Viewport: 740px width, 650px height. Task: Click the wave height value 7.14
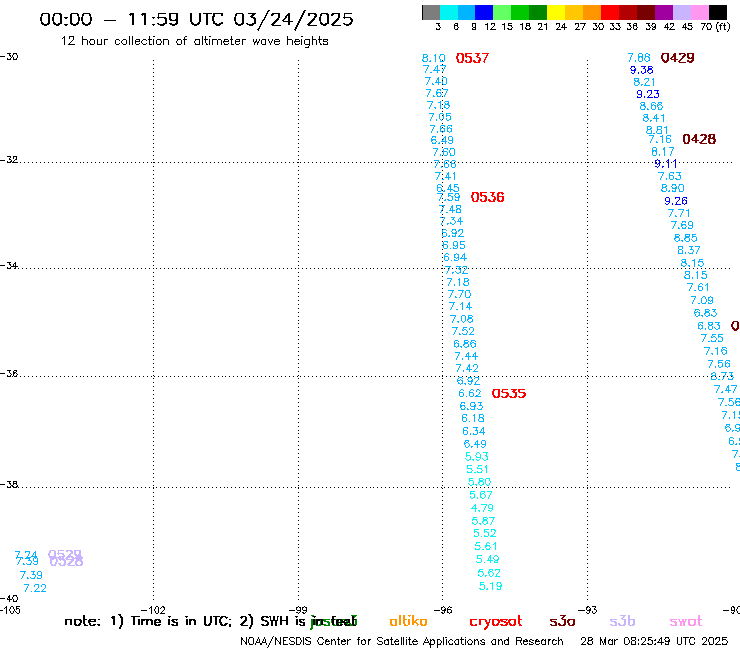tap(460, 306)
